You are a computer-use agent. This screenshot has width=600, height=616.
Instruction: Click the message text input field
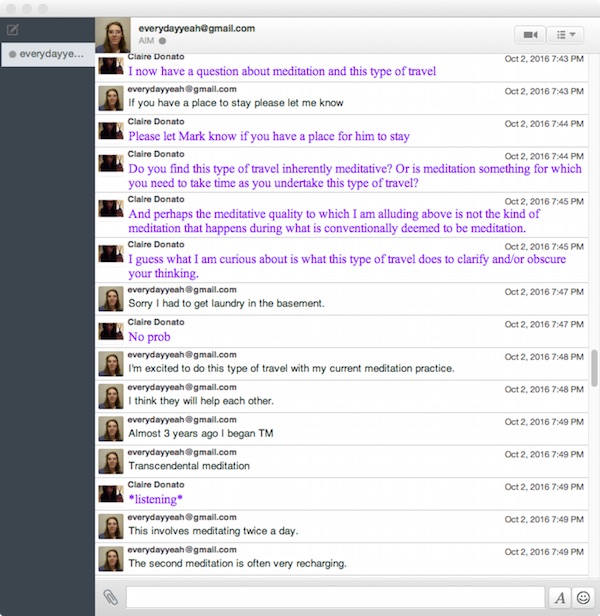(x=335, y=598)
